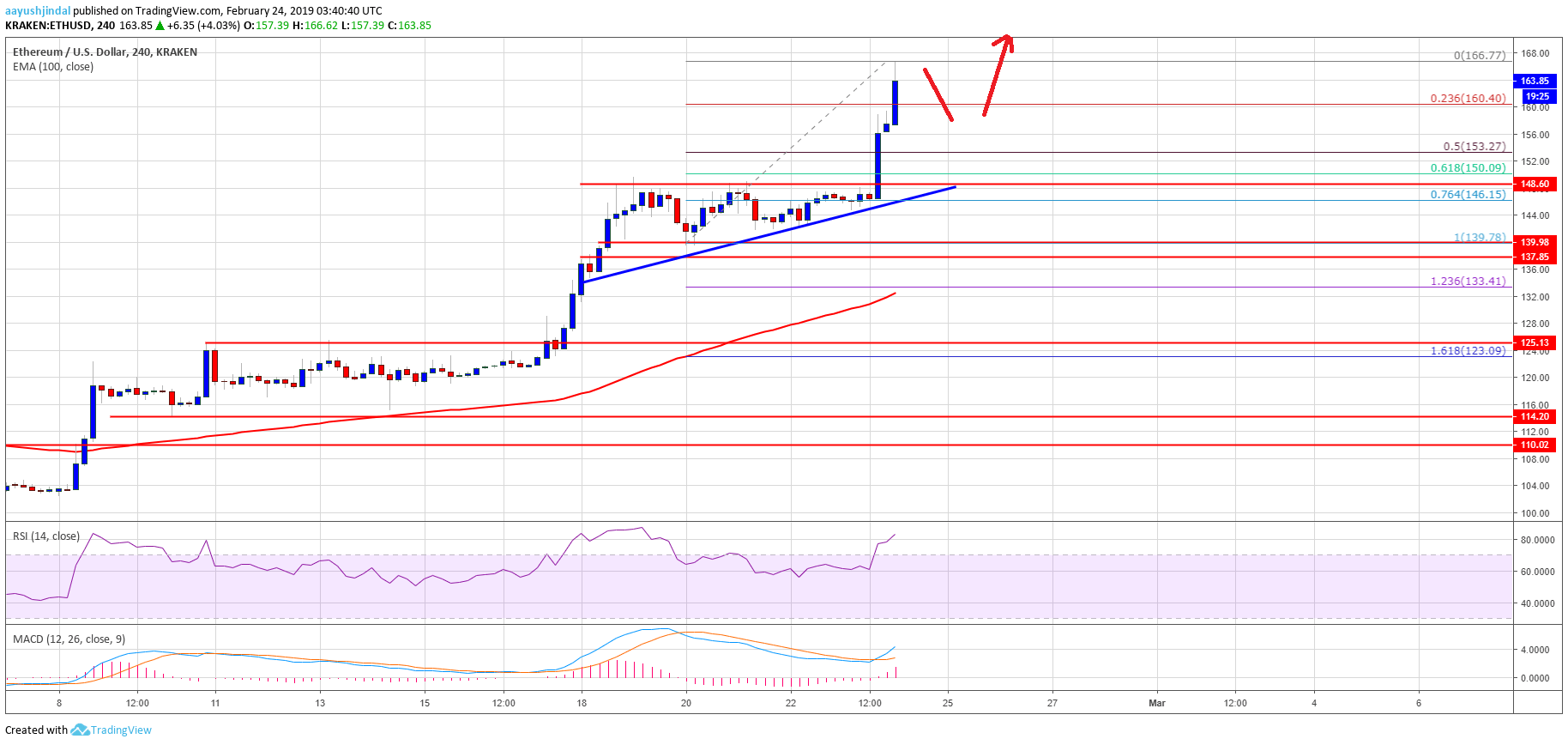Screen dimensions: 1568x745
Task: Open the 'TradingView' footer link
Action: coord(121,730)
